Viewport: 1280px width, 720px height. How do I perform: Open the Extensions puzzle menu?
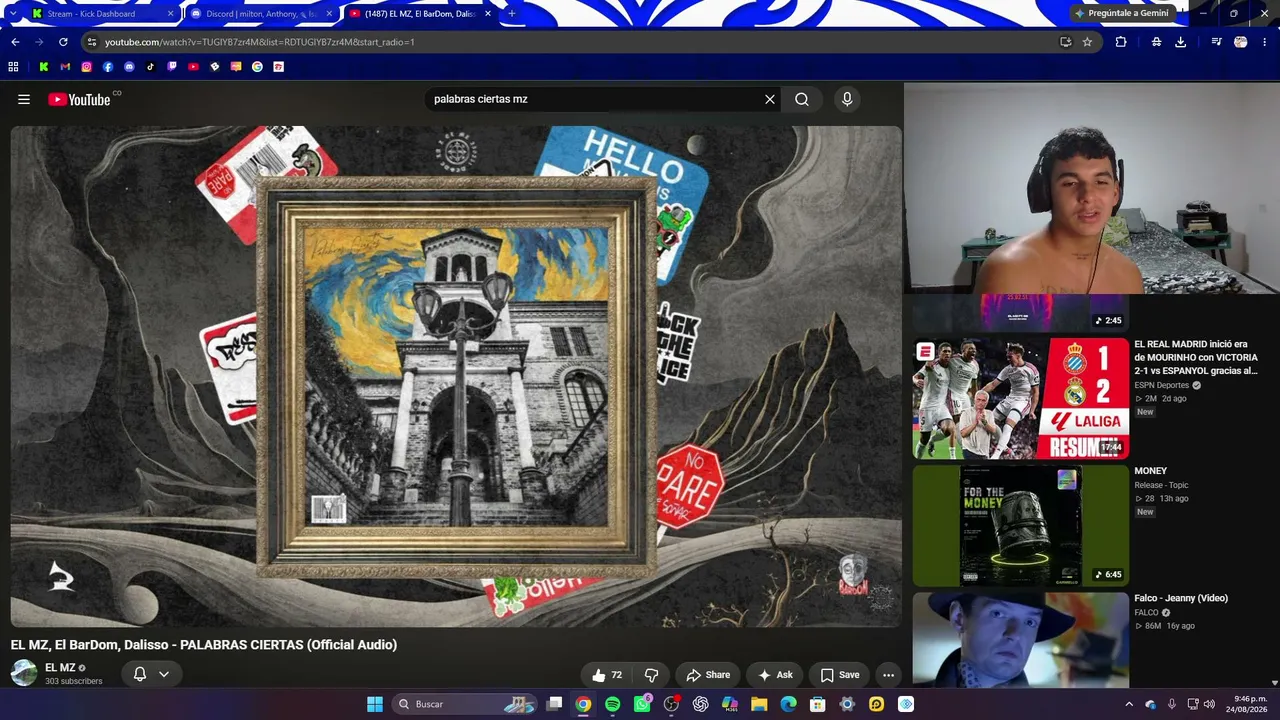(x=1121, y=42)
